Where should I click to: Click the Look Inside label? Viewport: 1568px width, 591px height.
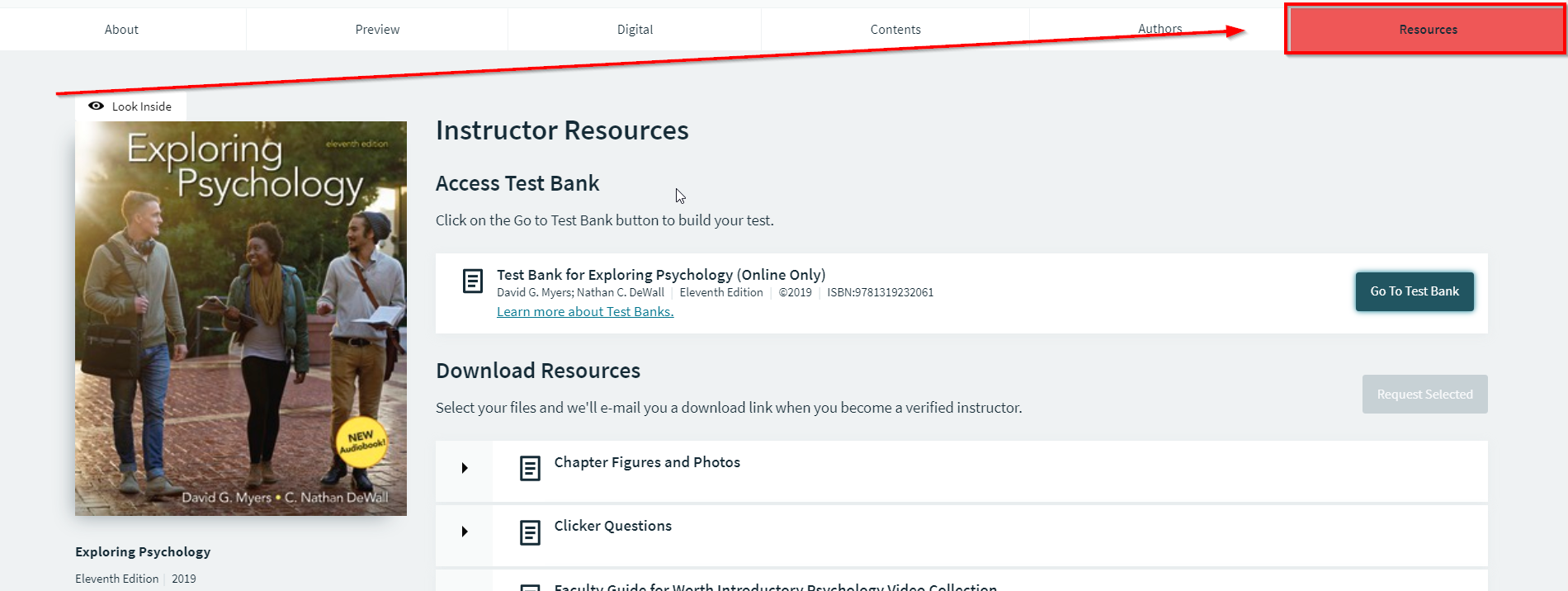tap(142, 106)
